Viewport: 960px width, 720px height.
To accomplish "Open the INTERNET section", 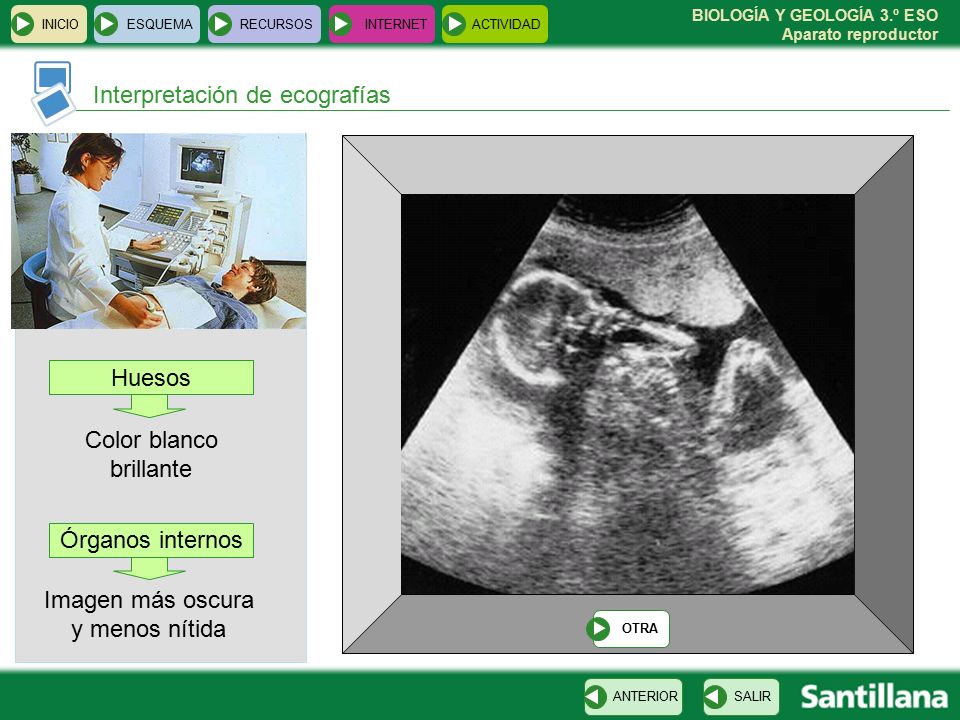I will pyautogui.click(x=381, y=24).
